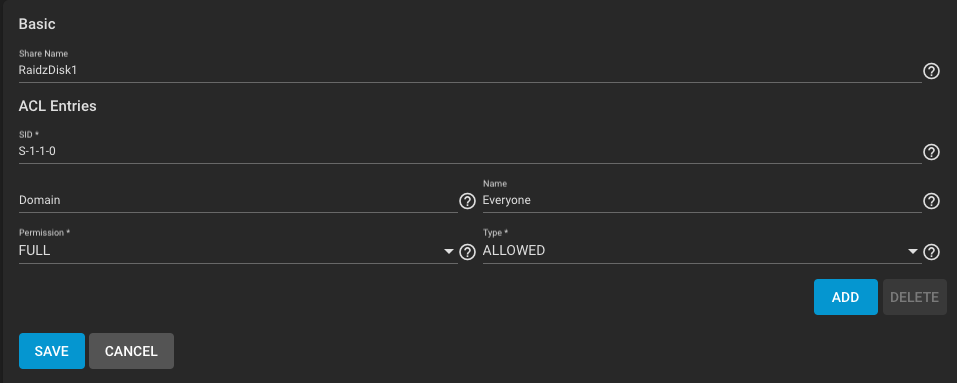
Task: Show help for the Permission dropdown
Action: click(x=467, y=252)
